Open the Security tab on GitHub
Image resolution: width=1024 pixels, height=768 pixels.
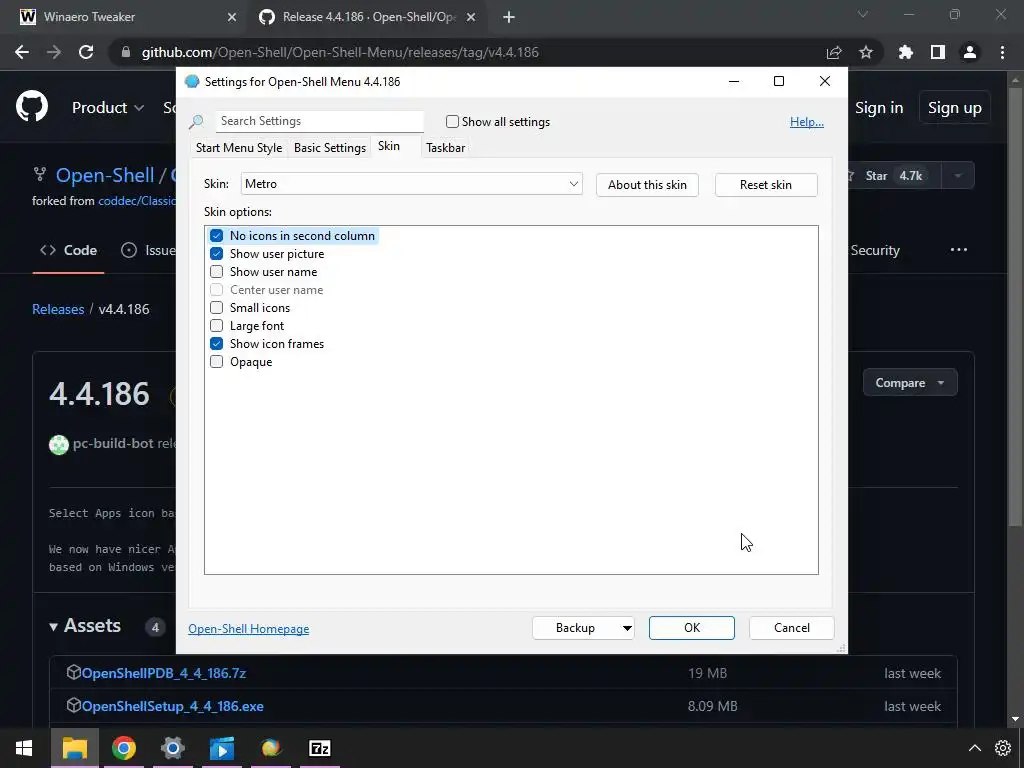click(x=875, y=250)
